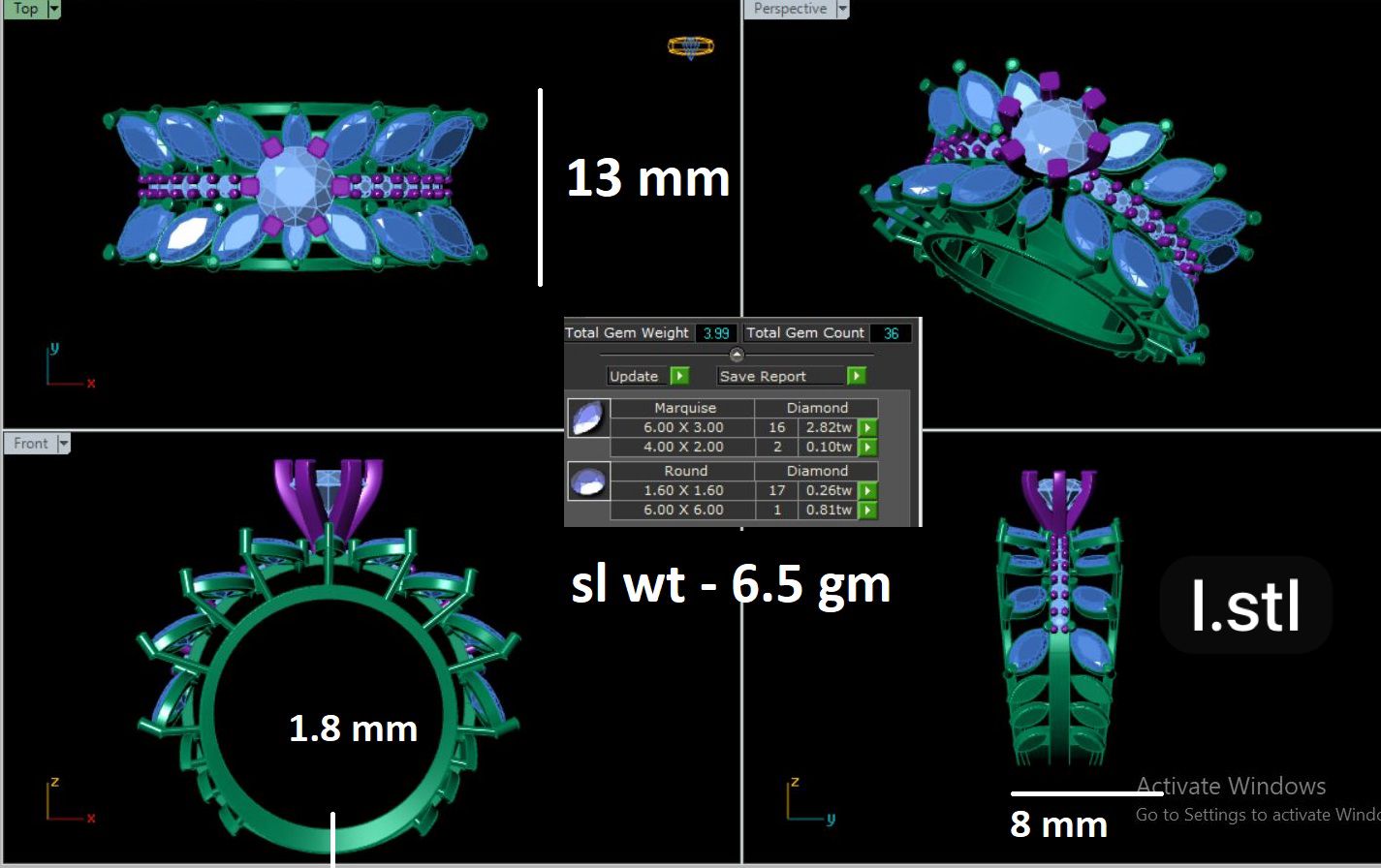
Task: Open the Top viewport dropdown arrow
Action: tap(54, 9)
